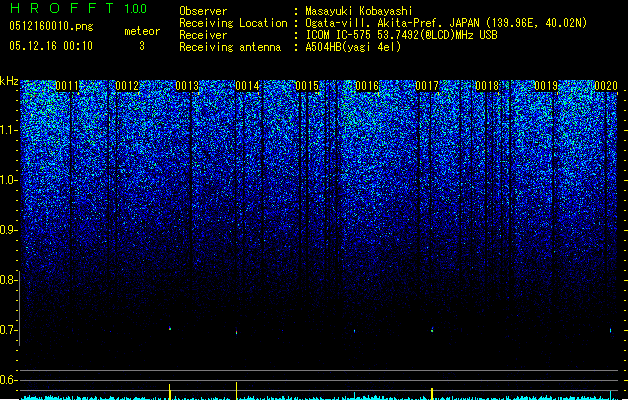
Task: Click the 0015 time marker
Action: coord(307,86)
